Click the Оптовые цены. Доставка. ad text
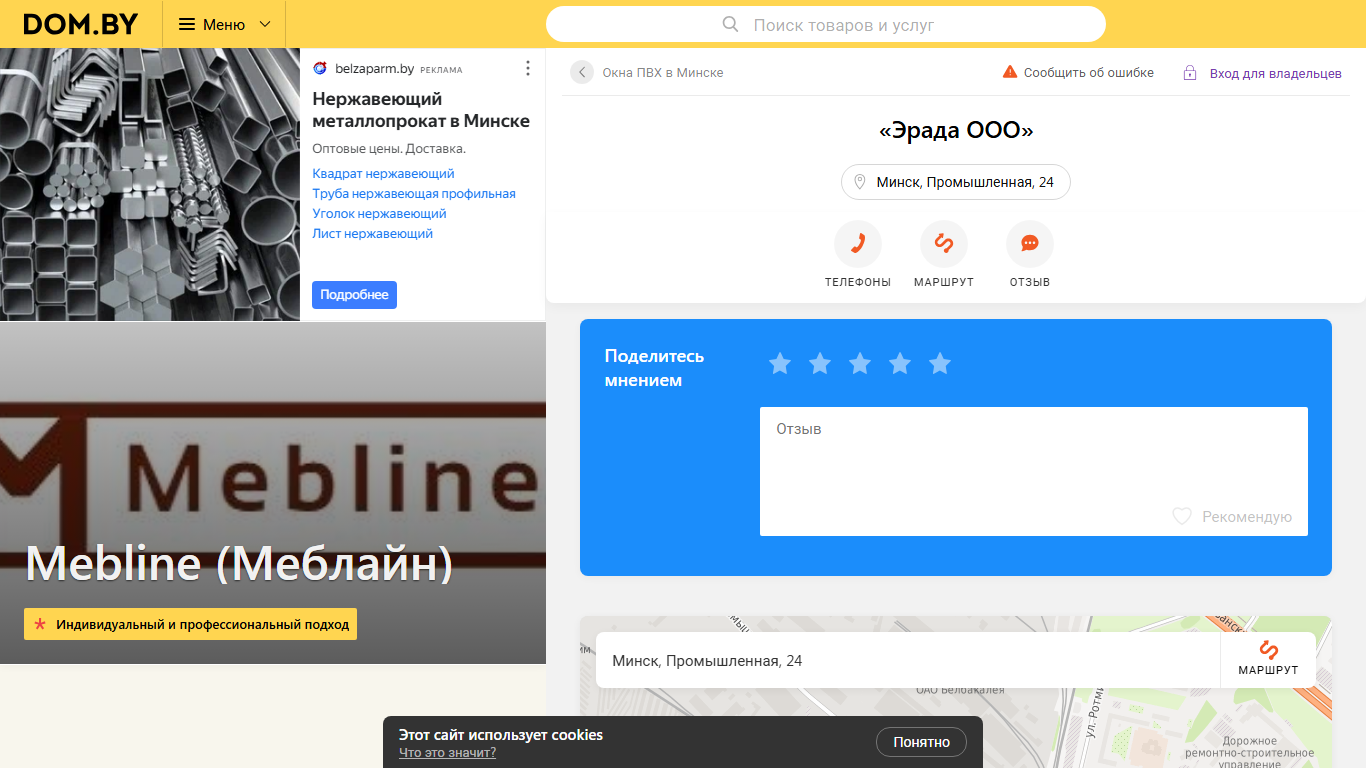1366x768 pixels. [x=389, y=149]
